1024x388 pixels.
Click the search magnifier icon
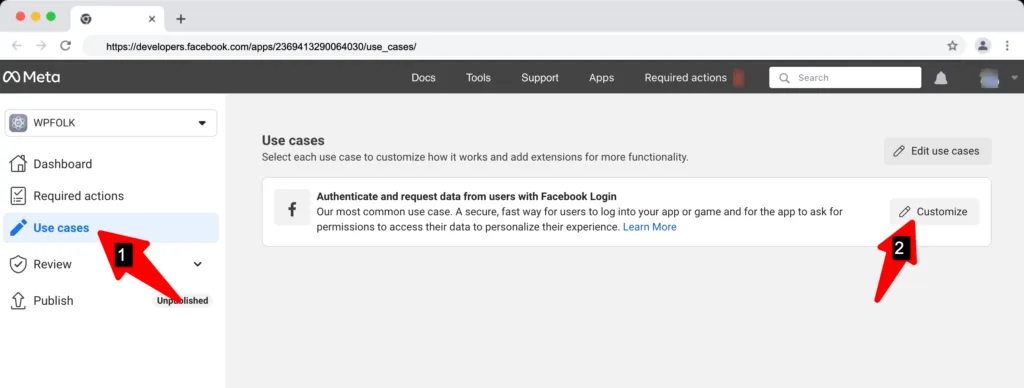click(x=784, y=78)
